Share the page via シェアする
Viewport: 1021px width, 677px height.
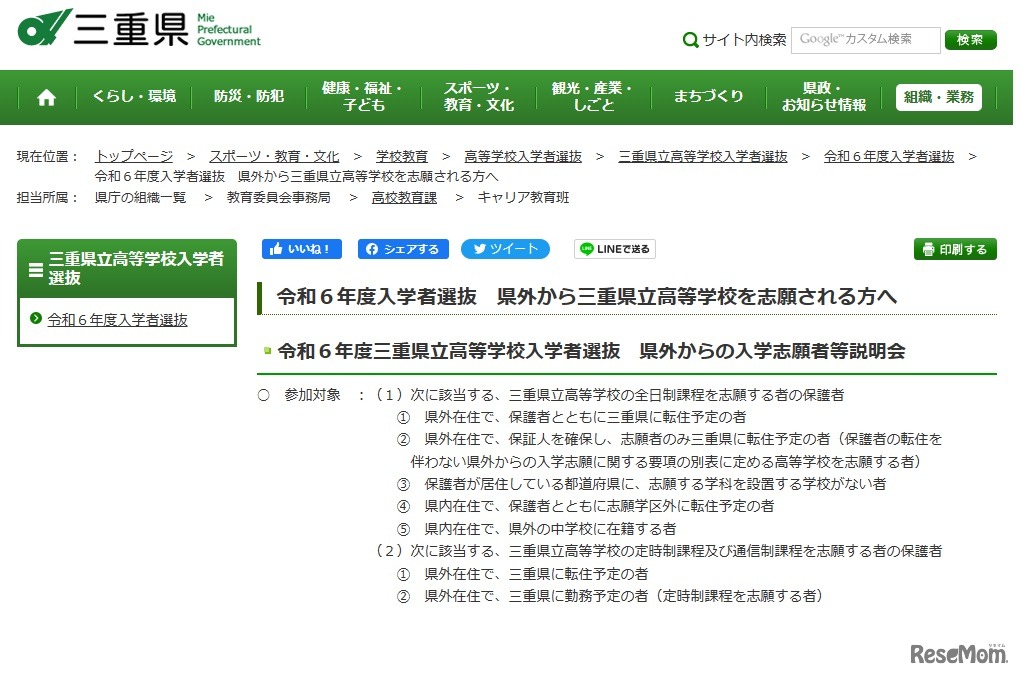(403, 249)
